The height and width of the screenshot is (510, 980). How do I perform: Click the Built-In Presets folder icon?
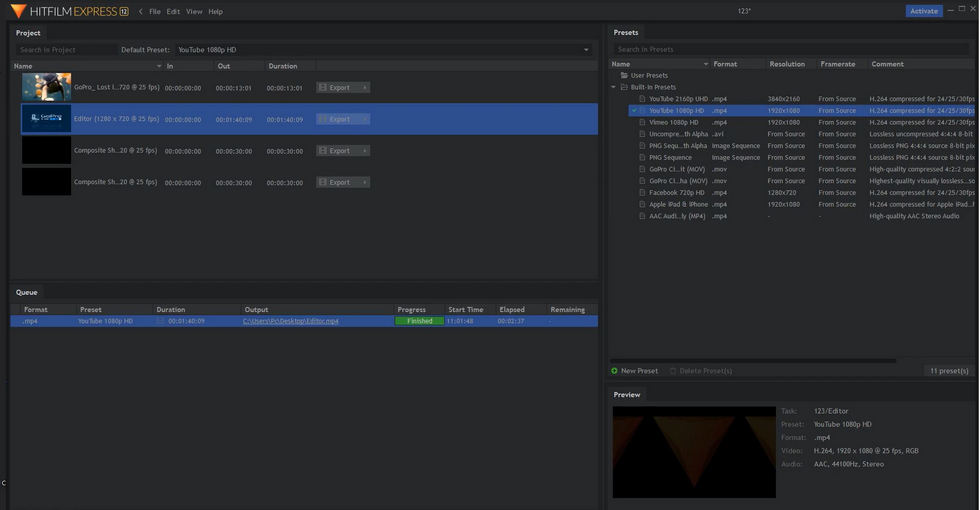click(624, 88)
